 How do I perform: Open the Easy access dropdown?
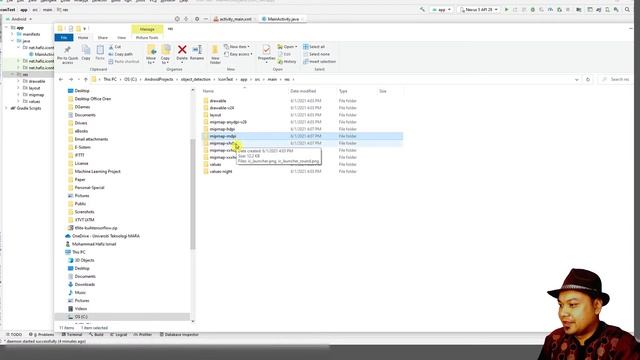point(238,54)
